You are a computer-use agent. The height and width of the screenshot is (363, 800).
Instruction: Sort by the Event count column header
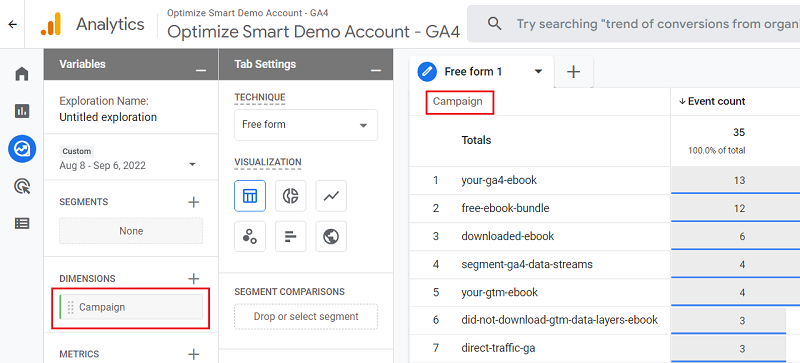[712, 101]
